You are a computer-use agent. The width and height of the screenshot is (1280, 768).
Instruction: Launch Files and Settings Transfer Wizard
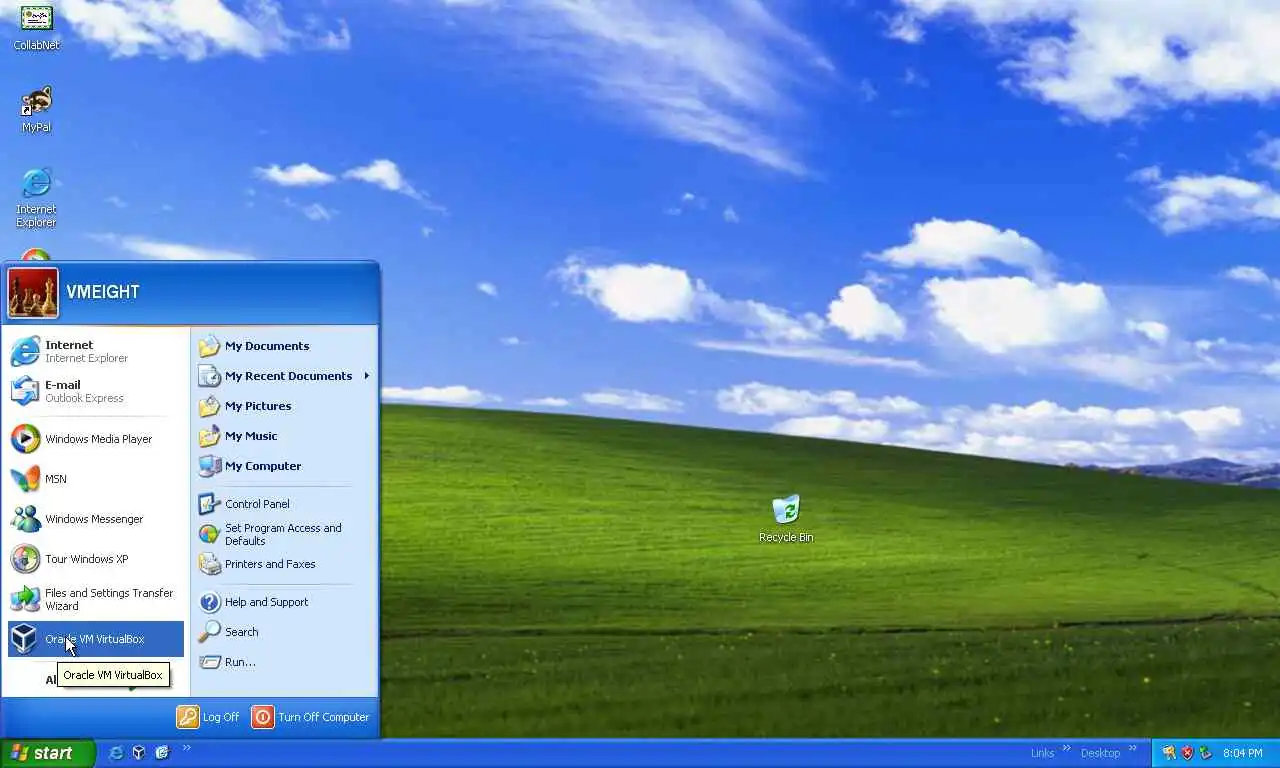coord(96,599)
